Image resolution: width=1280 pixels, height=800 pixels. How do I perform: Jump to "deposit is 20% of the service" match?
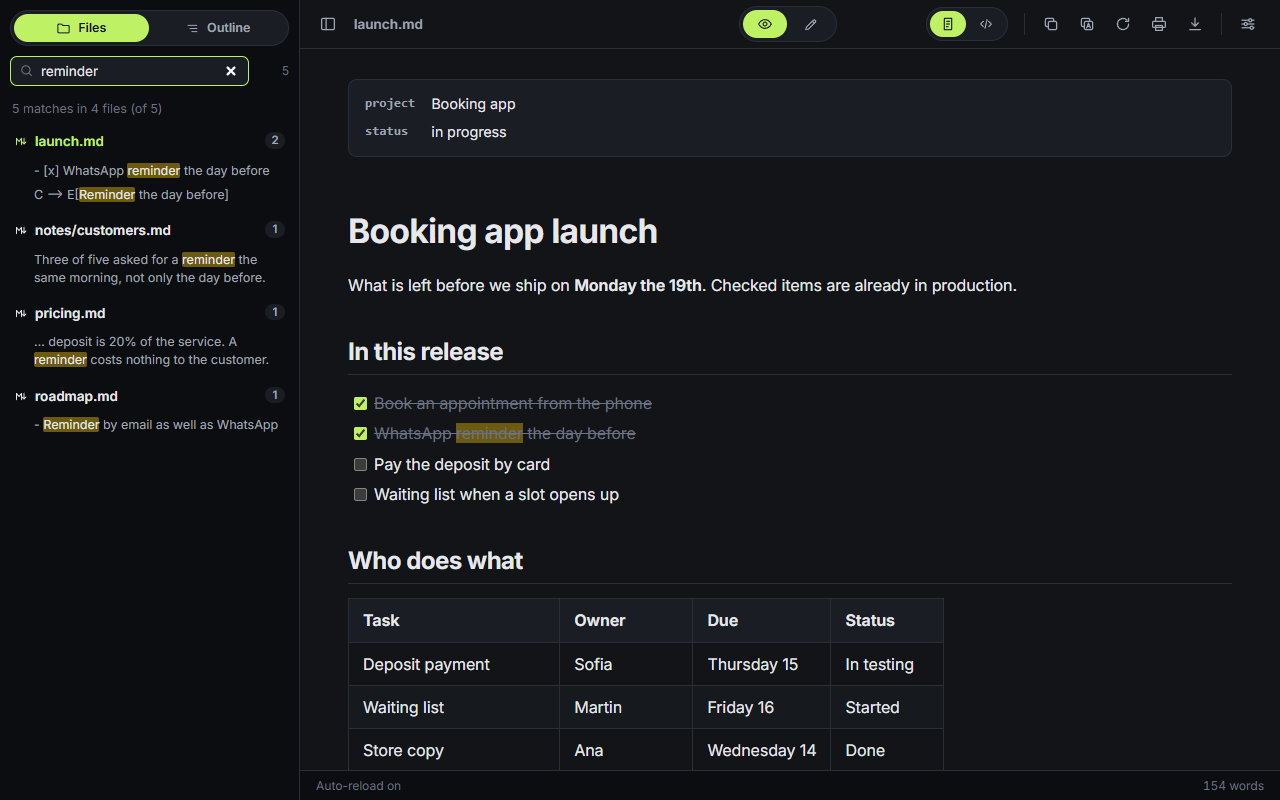click(151, 351)
